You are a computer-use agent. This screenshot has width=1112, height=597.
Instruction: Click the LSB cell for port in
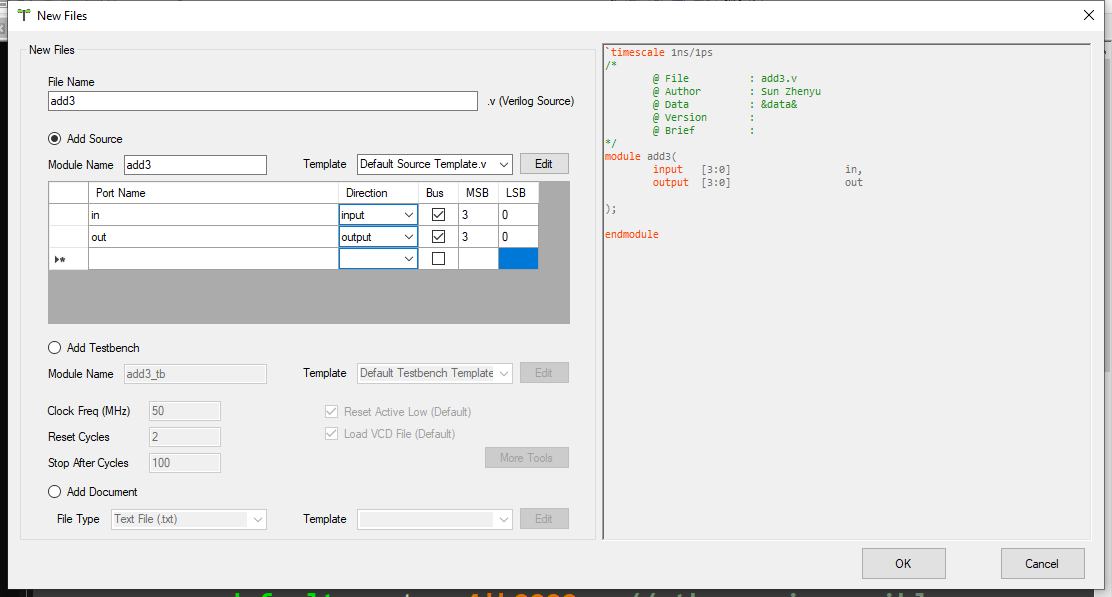tap(518, 215)
